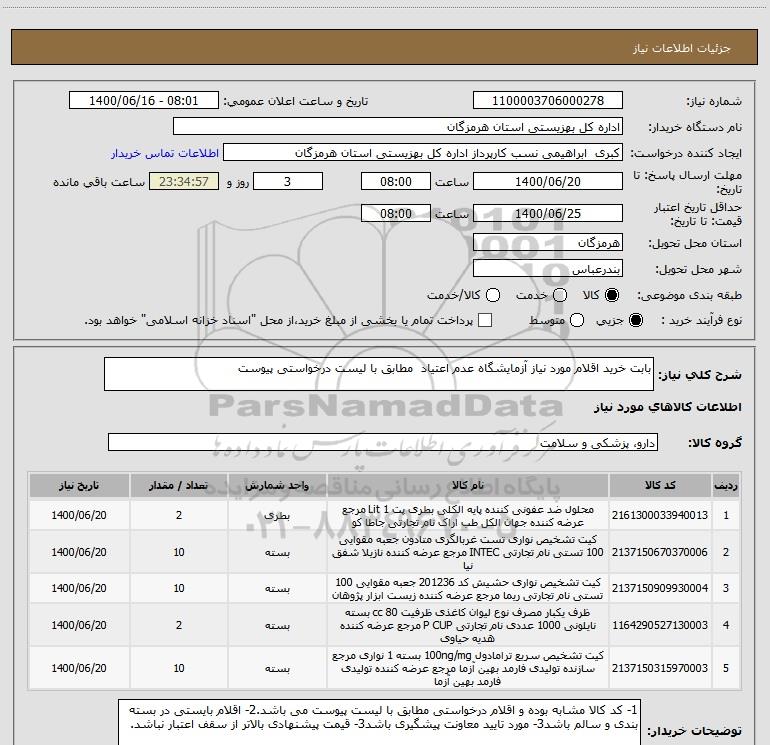Click the ظرف یکبار مصرف لیوان کاغذی product name
The width and height of the screenshot is (770, 745).
[468, 625]
